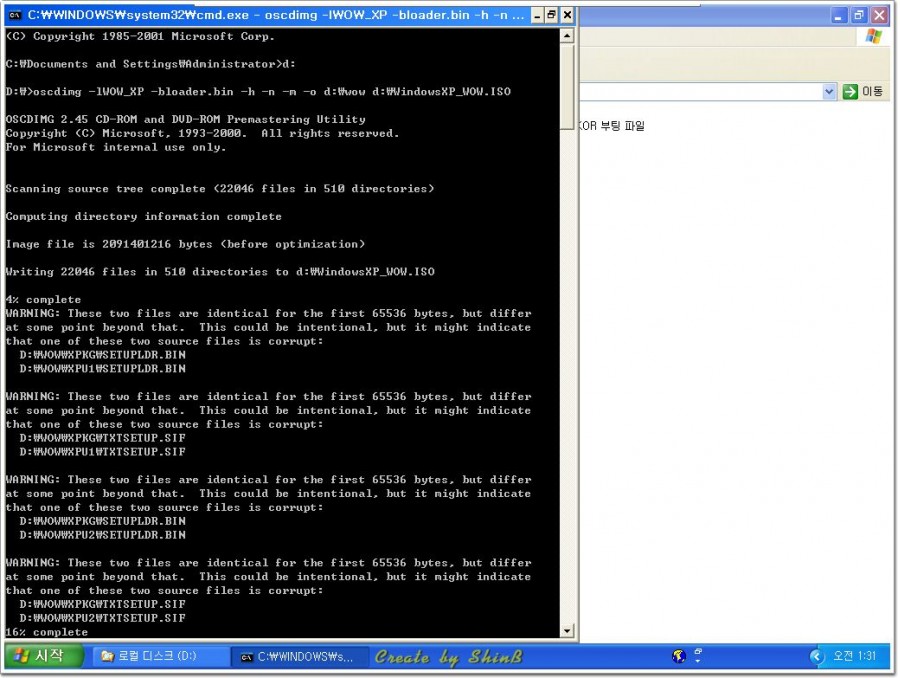Expand hidden tray icons with the arrow
Screen dimensions: 900x678
point(817,656)
